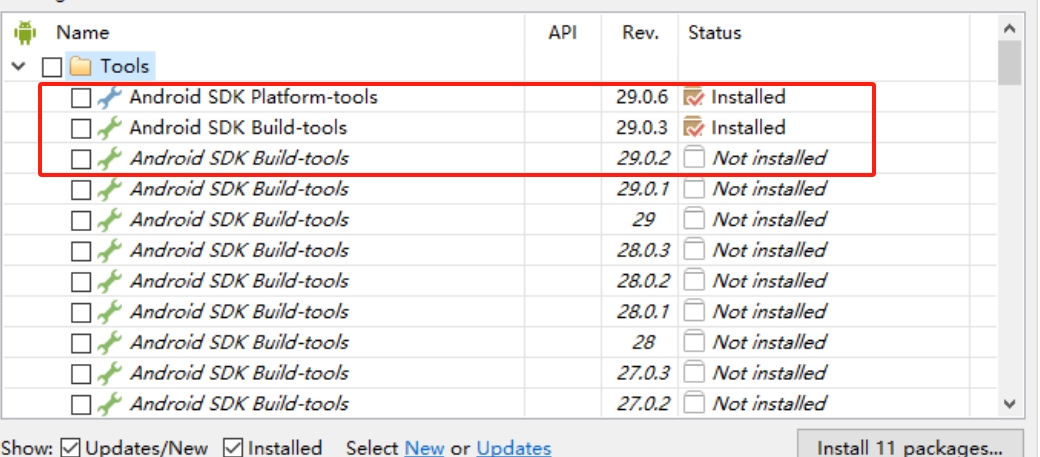Click Not installed text for rev 29.0.1
Image resolution: width=1040 pixels, height=457 pixels.
769,189
